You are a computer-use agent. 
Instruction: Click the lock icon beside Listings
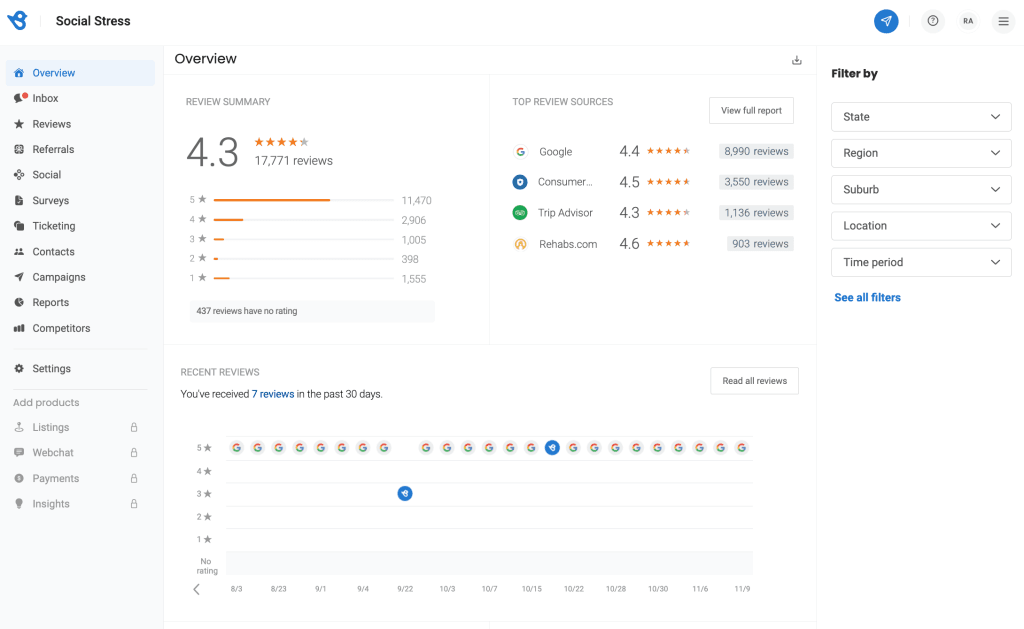click(133, 427)
